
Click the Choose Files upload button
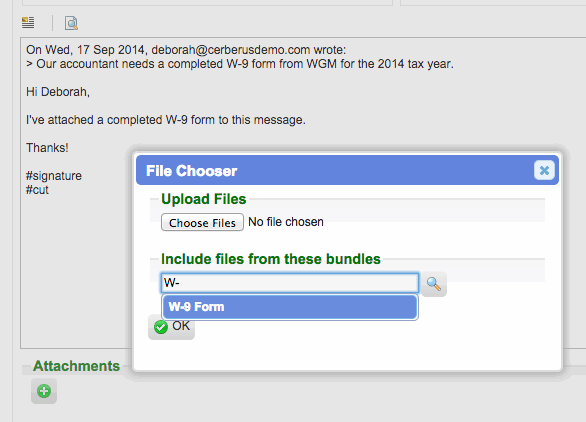pyautogui.click(x=202, y=222)
